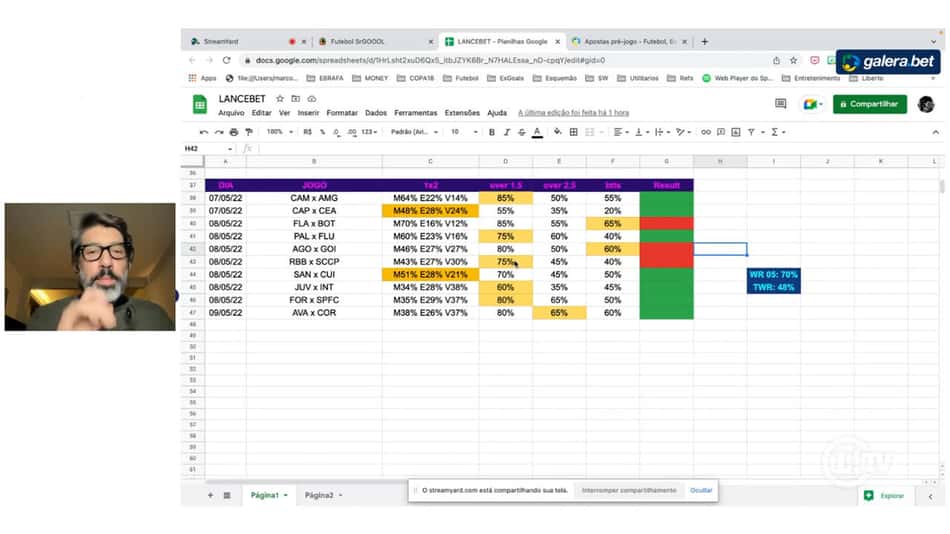Open text wrapping dropdown
This screenshot has width=950, height=534.
pos(662,132)
